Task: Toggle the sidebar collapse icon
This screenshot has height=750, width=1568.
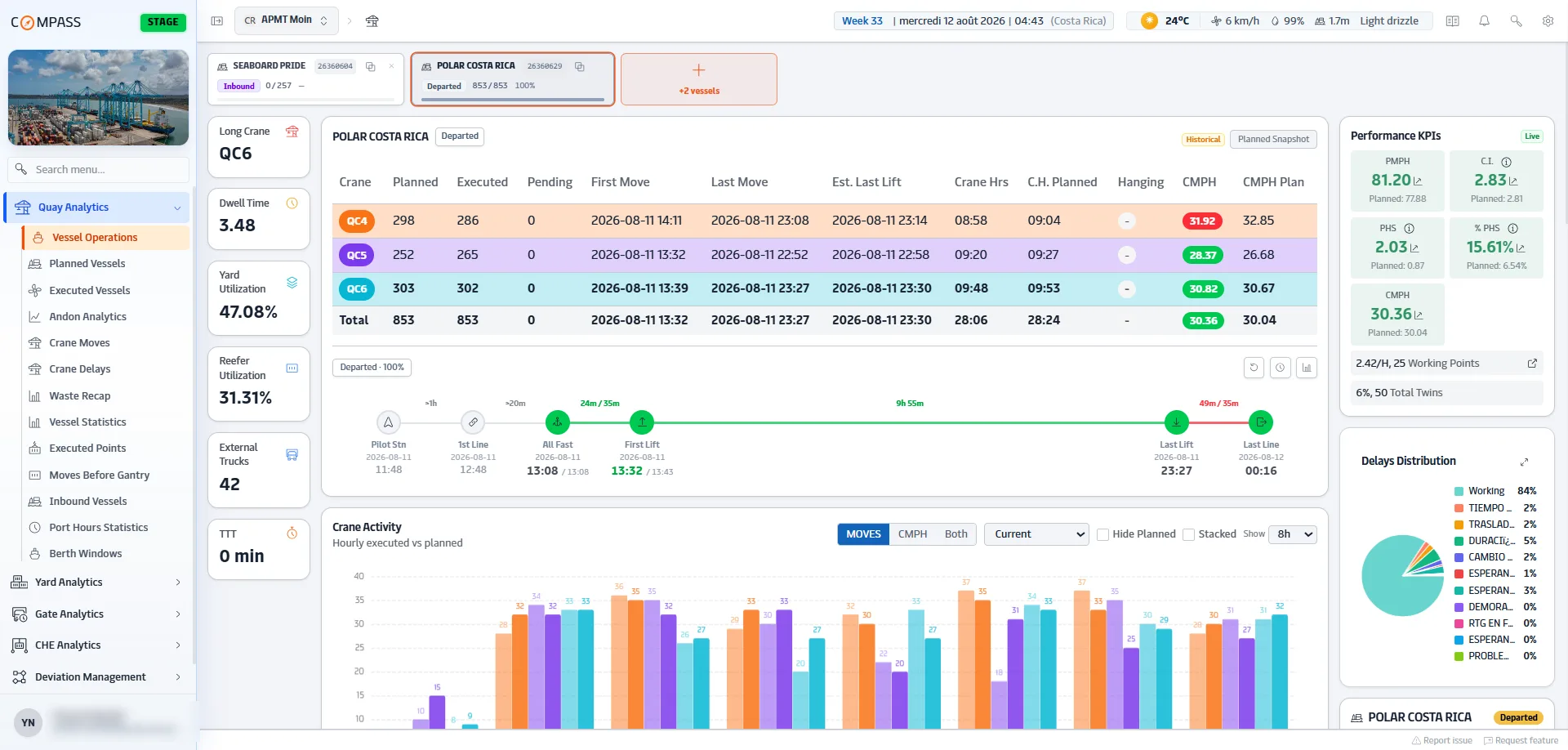Action: (216, 20)
